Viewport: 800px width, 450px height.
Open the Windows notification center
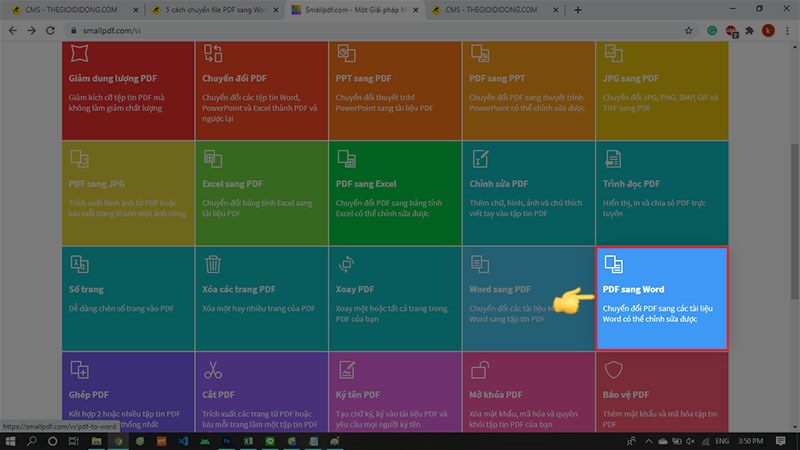pos(781,441)
